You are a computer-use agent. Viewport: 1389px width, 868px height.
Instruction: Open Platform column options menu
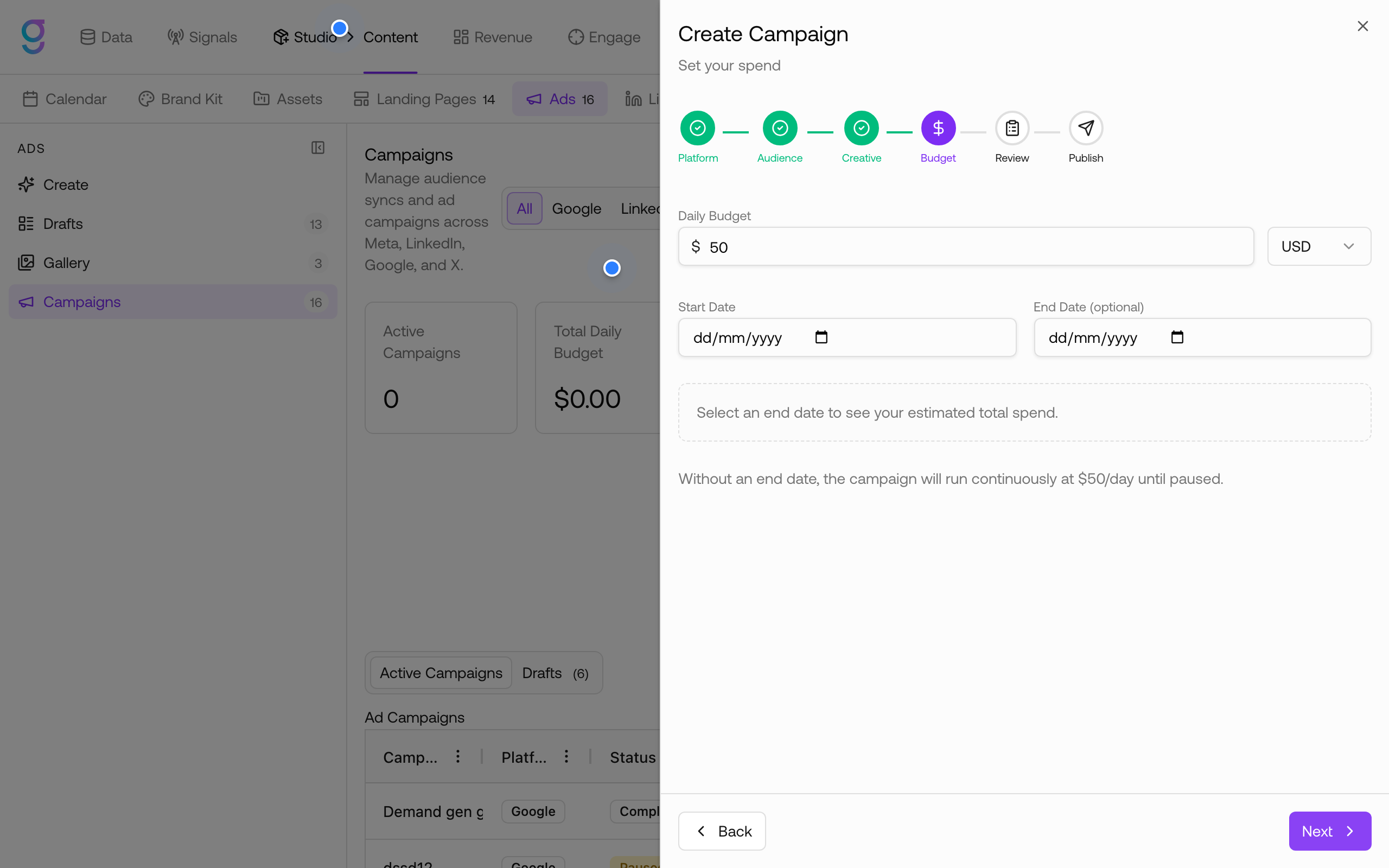click(x=566, y=757)
